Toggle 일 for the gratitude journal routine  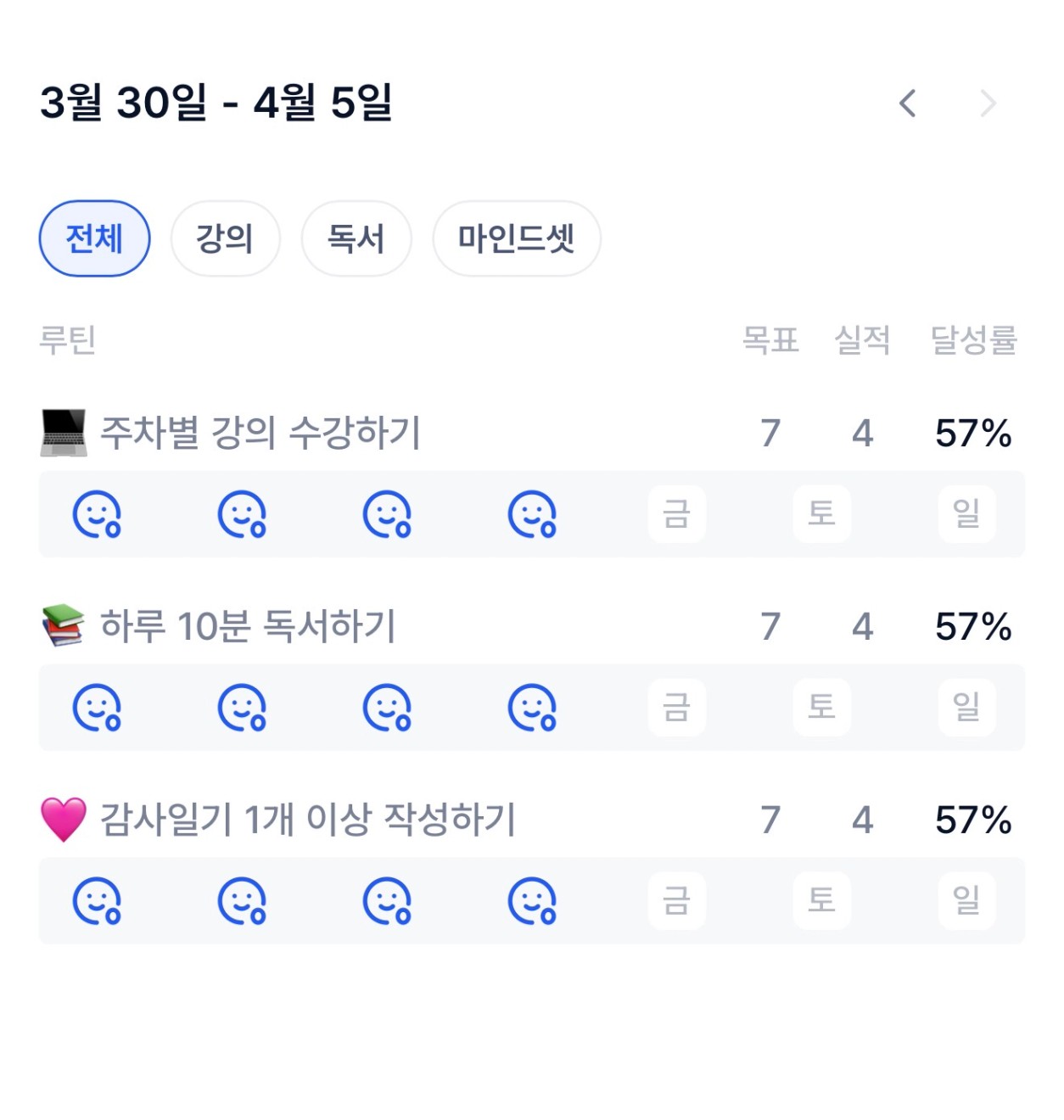click(966, 900)
